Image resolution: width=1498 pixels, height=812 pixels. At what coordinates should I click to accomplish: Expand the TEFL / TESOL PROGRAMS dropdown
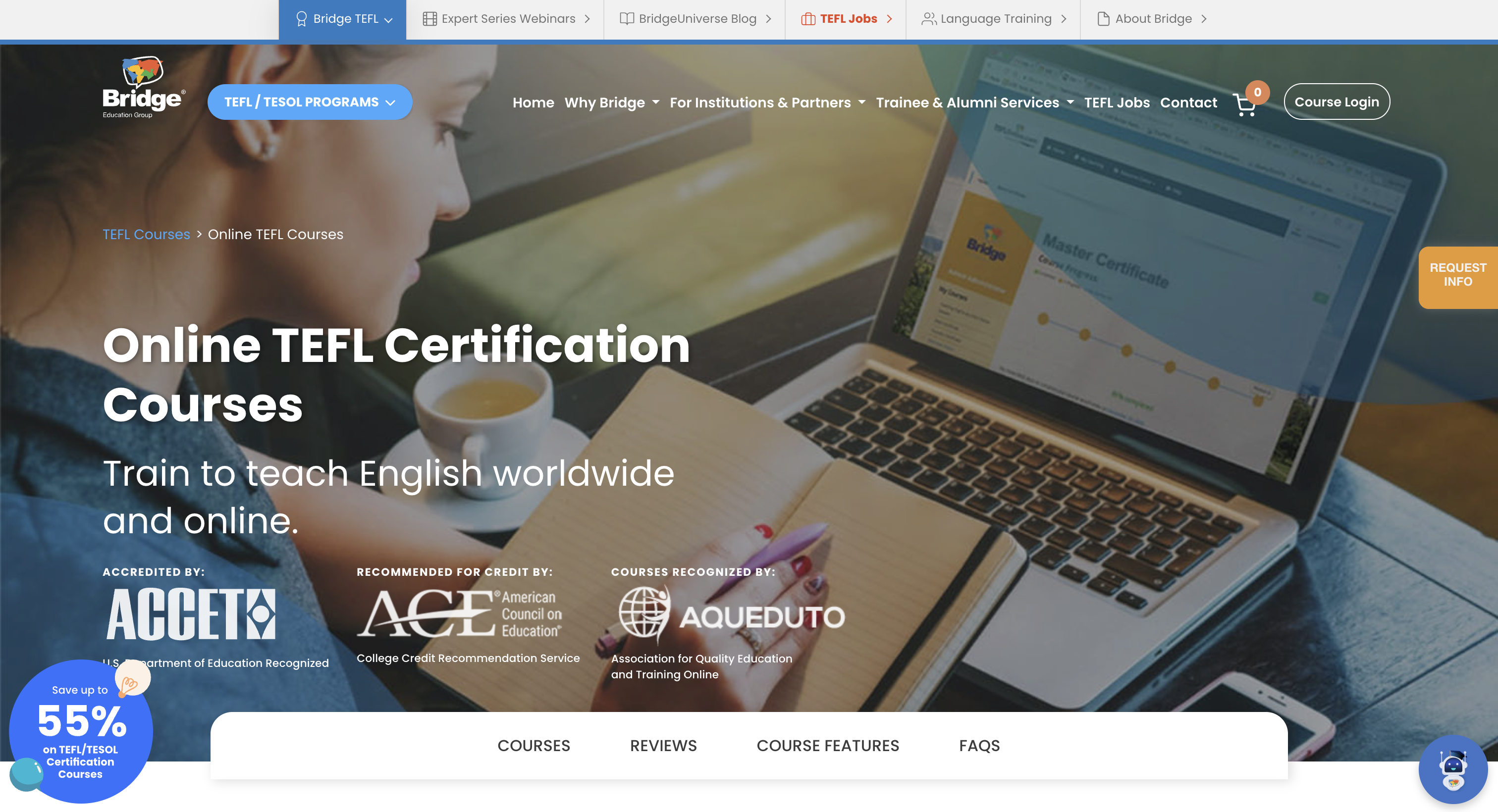click(310, 102)
